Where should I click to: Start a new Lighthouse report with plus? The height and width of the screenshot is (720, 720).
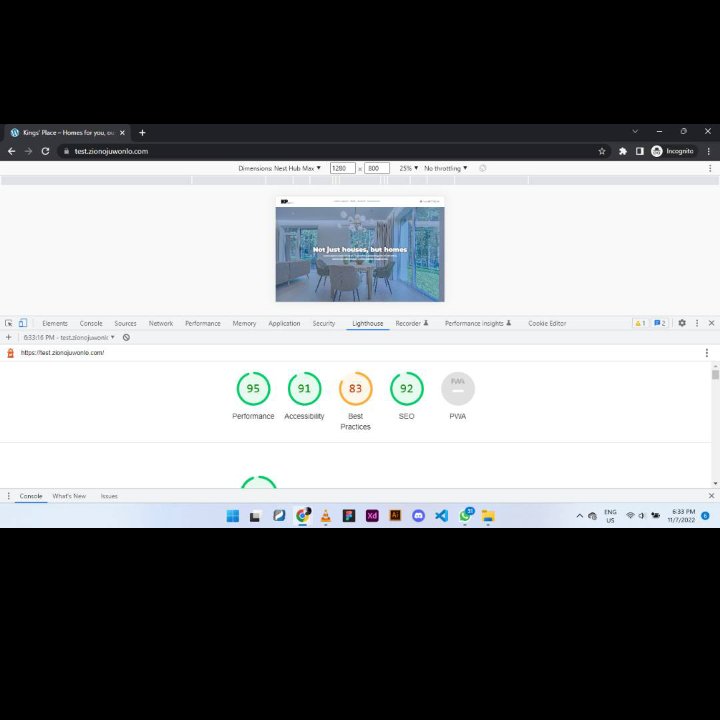[x=8, y=338]
